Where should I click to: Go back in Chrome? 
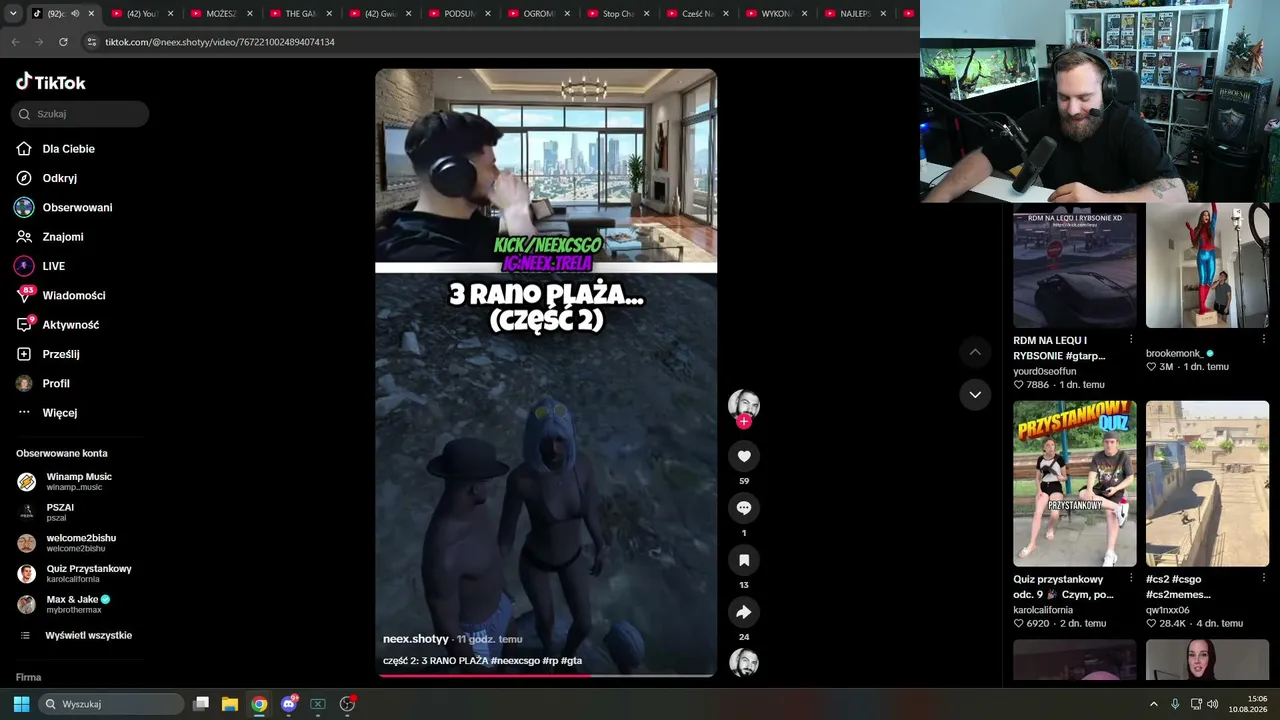coord(15,42)
